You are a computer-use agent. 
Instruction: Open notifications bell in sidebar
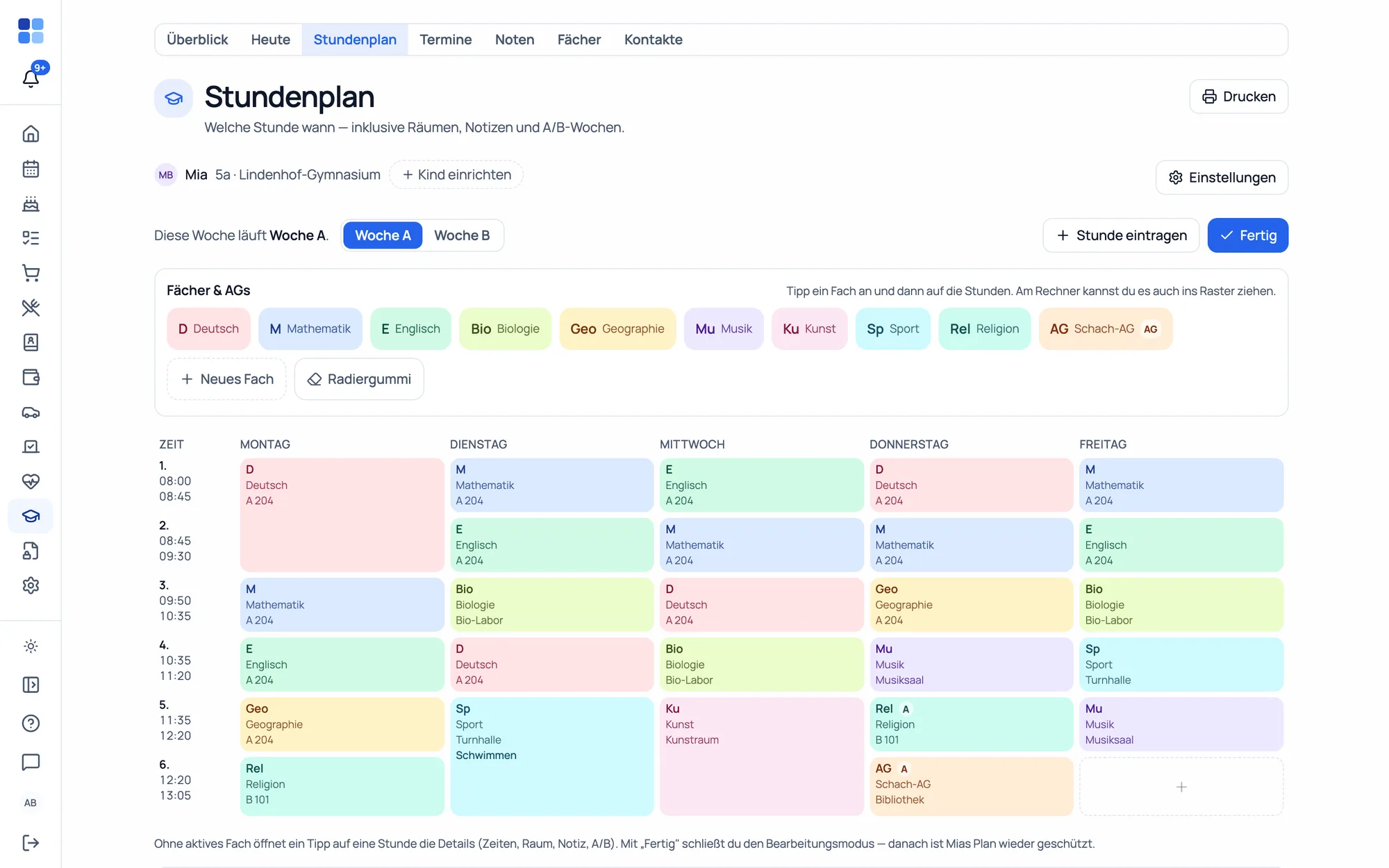coord(31,78)
